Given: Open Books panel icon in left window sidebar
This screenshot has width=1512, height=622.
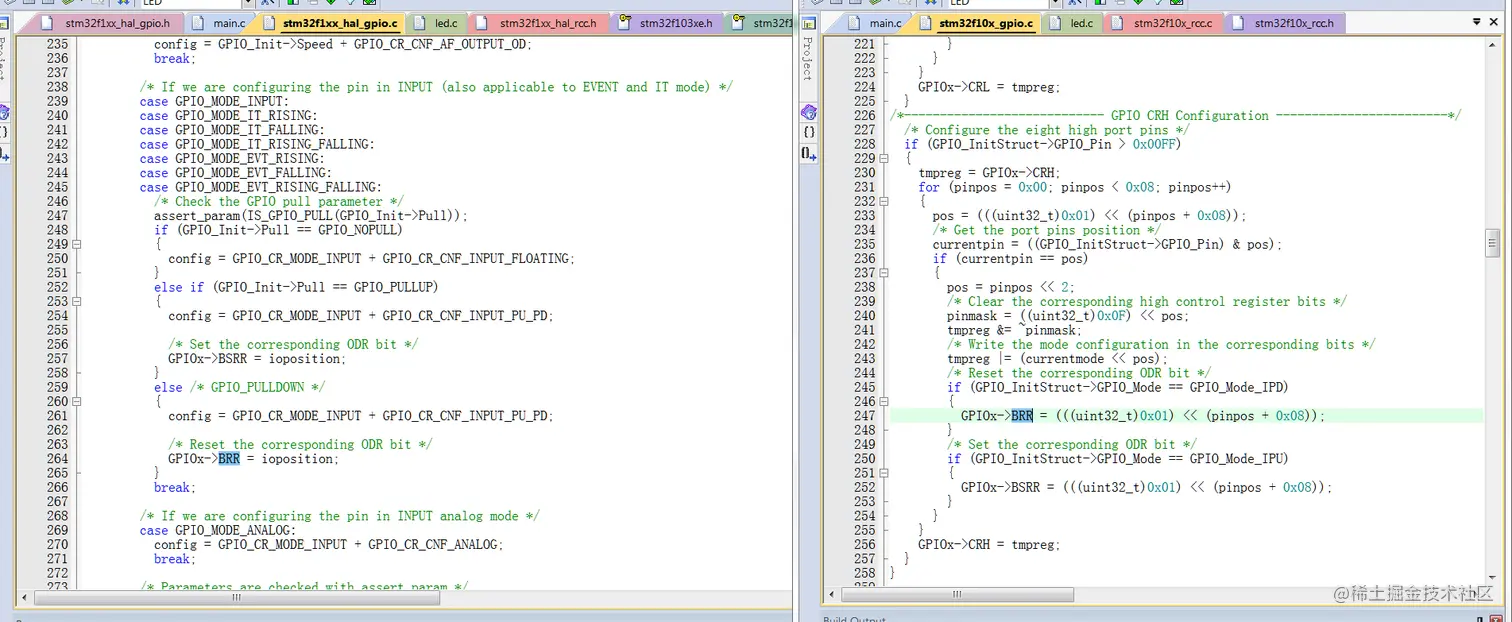Looking at the screenshot, I should click(4, 112).
